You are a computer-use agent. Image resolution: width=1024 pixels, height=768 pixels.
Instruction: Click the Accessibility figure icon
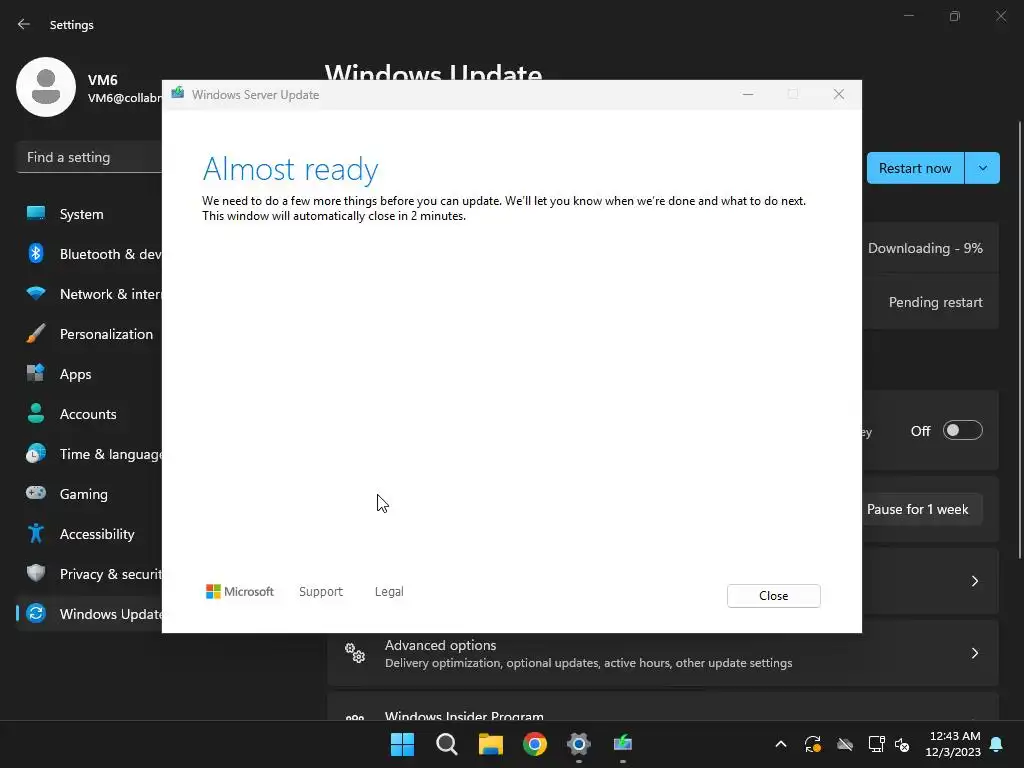[x=36, y=534]
